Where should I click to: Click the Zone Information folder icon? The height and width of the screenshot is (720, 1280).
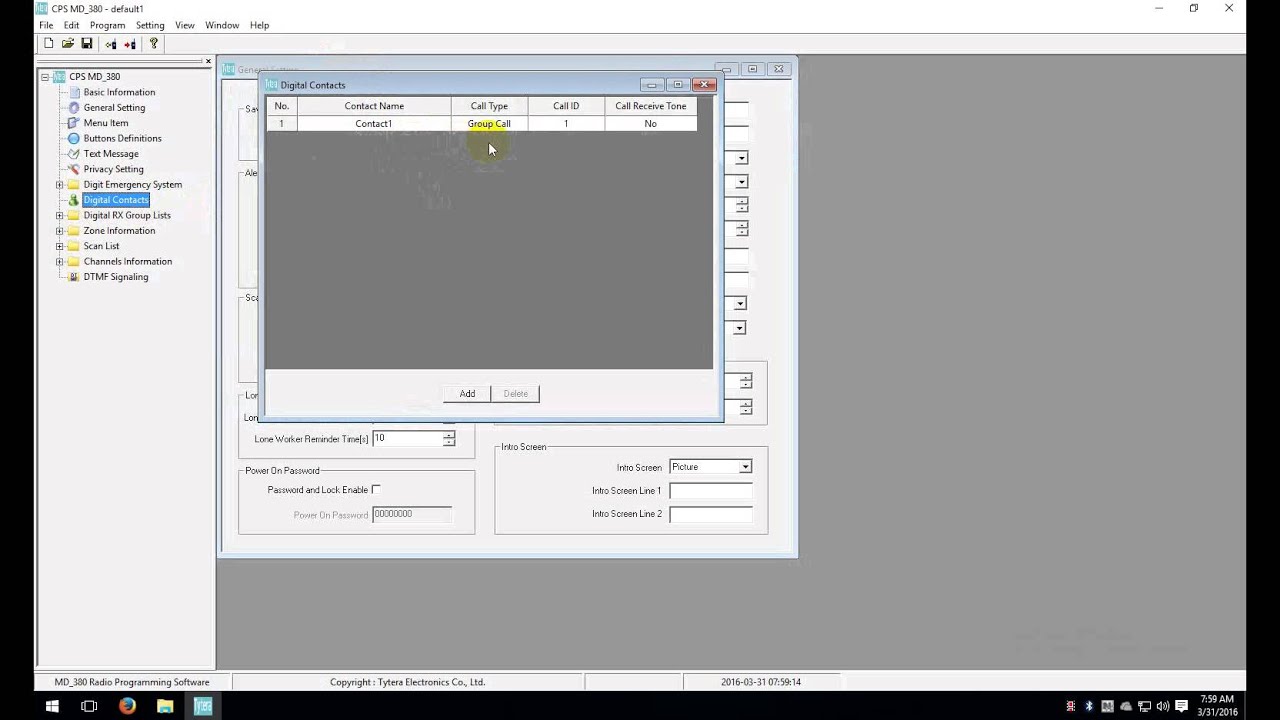74,231
